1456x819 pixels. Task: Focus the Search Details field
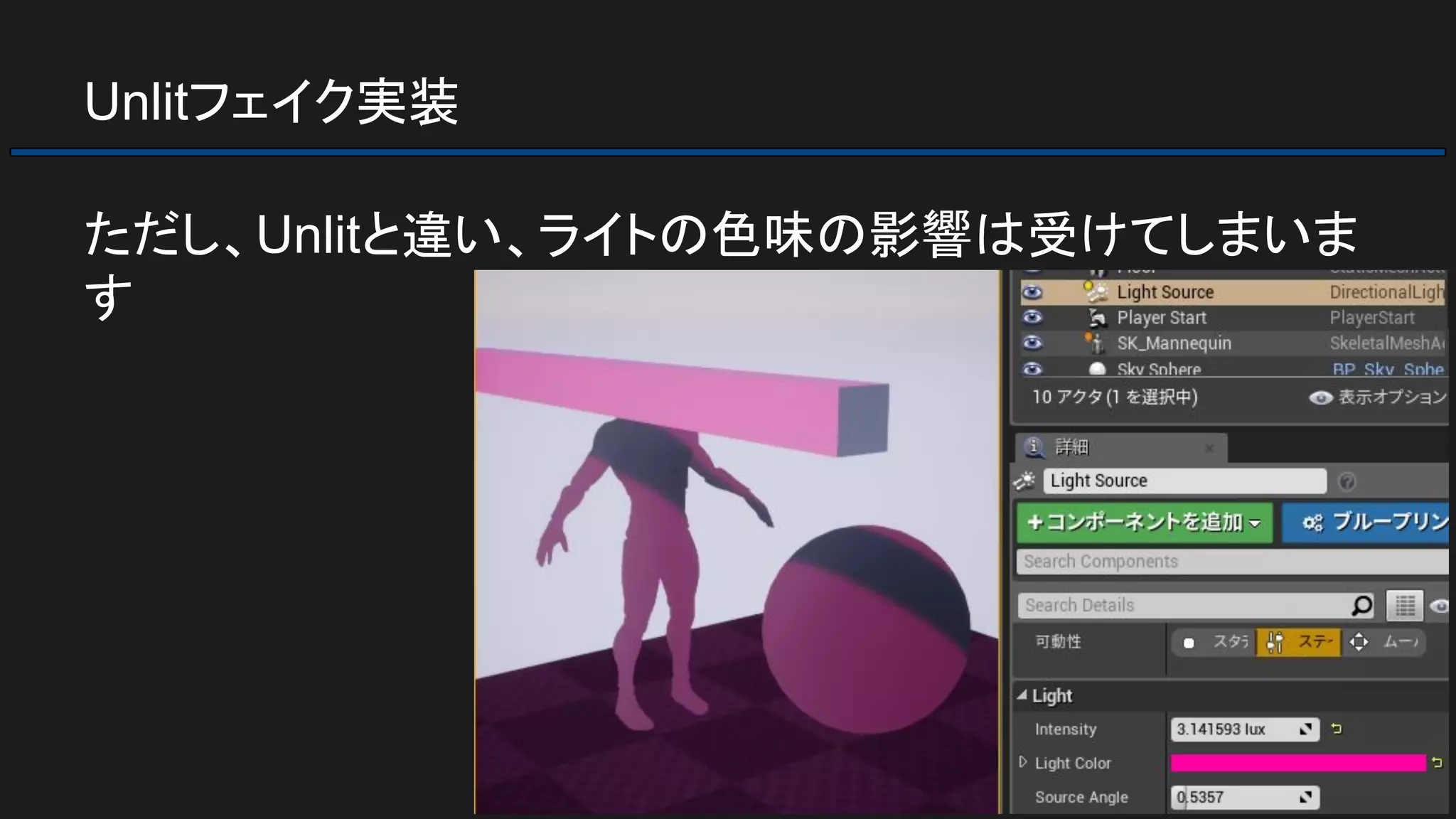[x=1196, y=606]
